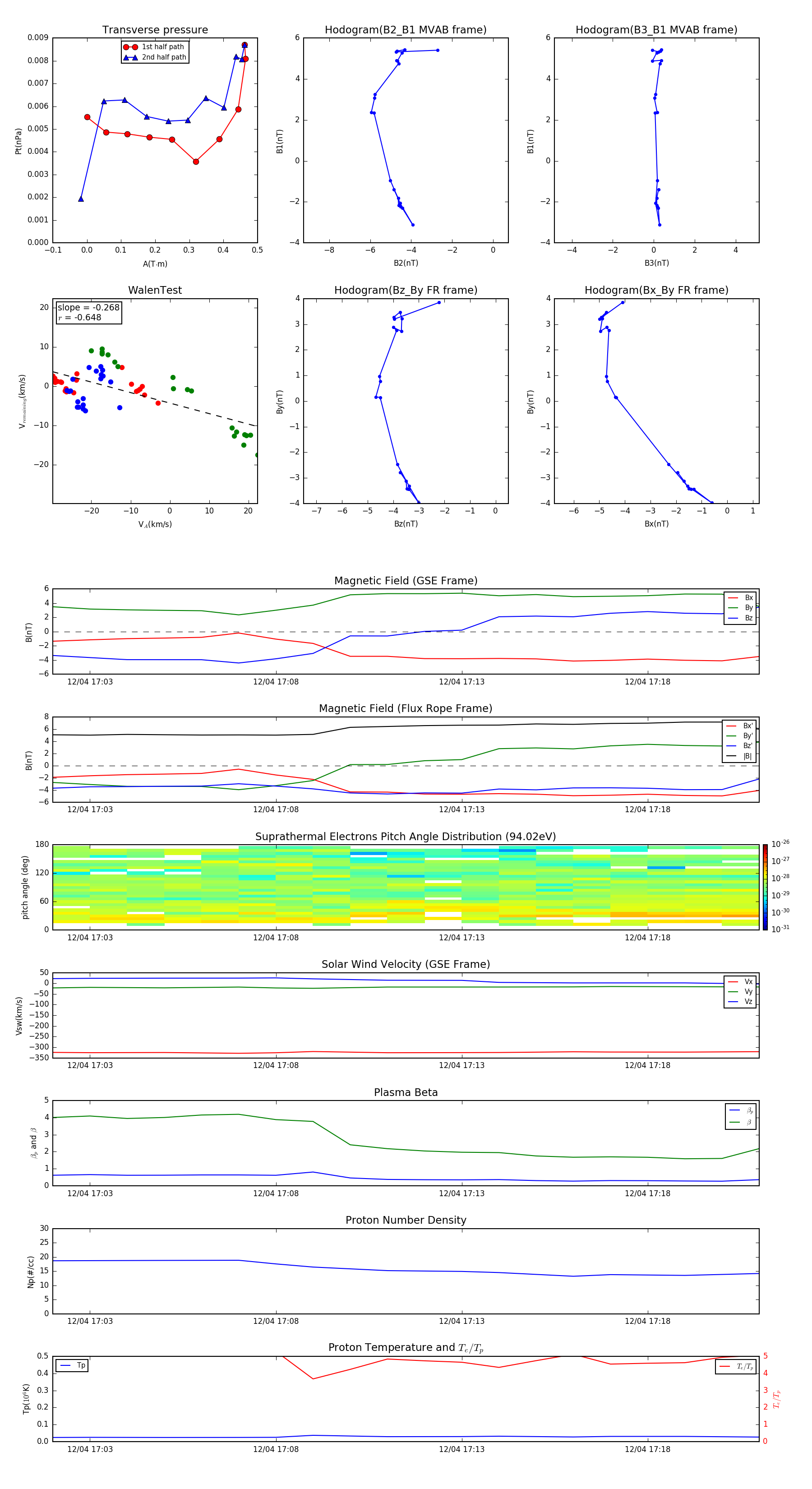Click the "Pt(nPa)" y-axis label
812x1489 pixels.
tap(18, 140)
